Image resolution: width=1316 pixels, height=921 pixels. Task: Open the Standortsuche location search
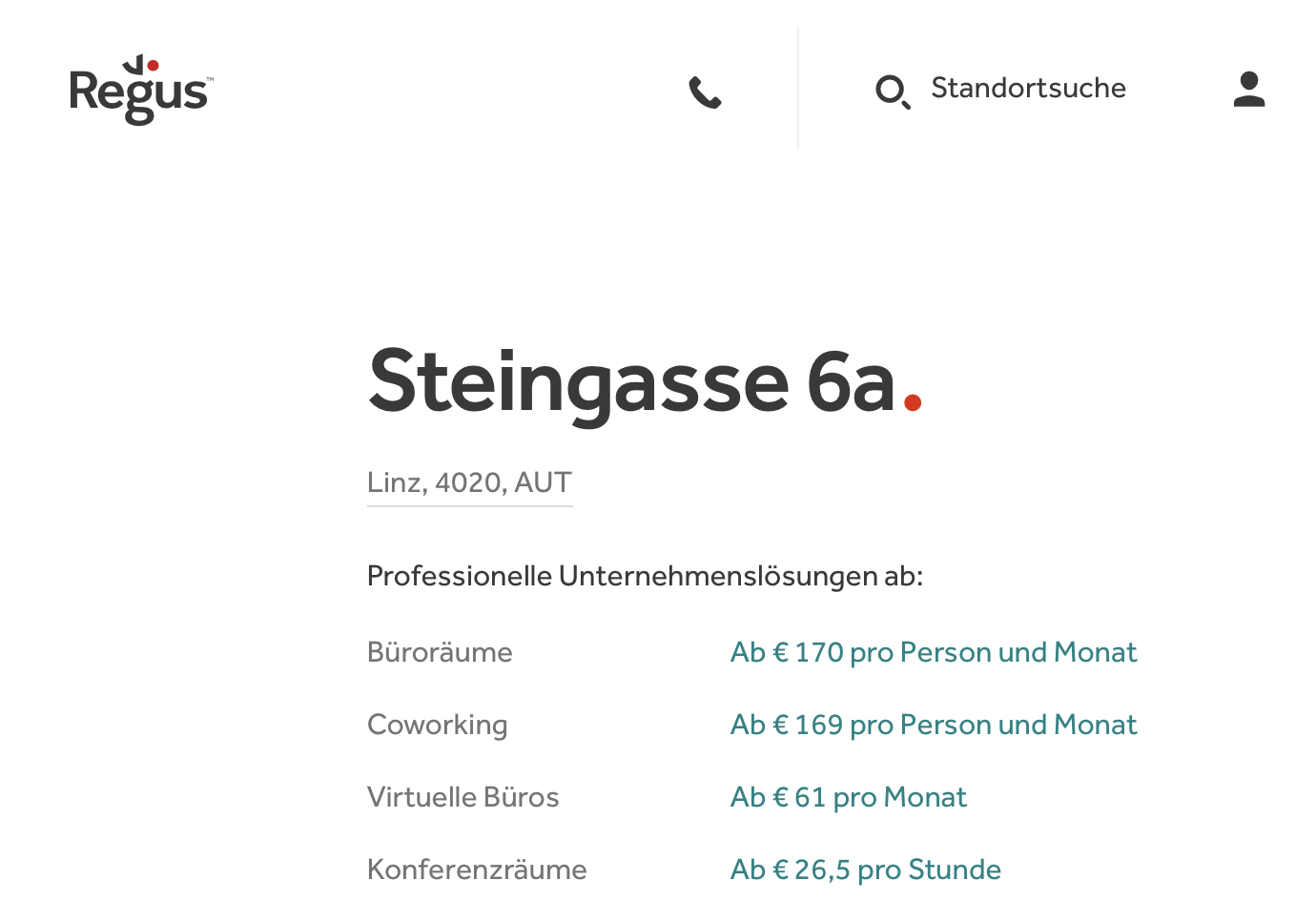coord(1028,88)
